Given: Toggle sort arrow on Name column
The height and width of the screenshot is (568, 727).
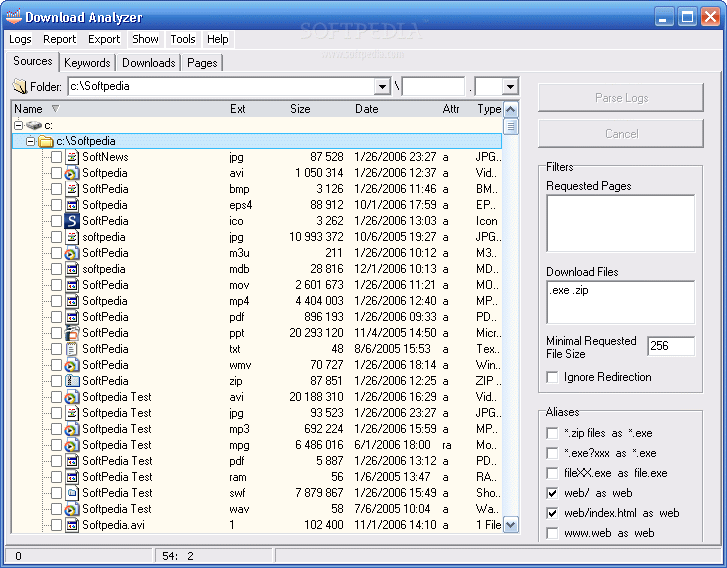Looking at the screenshot, I should [x=55, y=109].
